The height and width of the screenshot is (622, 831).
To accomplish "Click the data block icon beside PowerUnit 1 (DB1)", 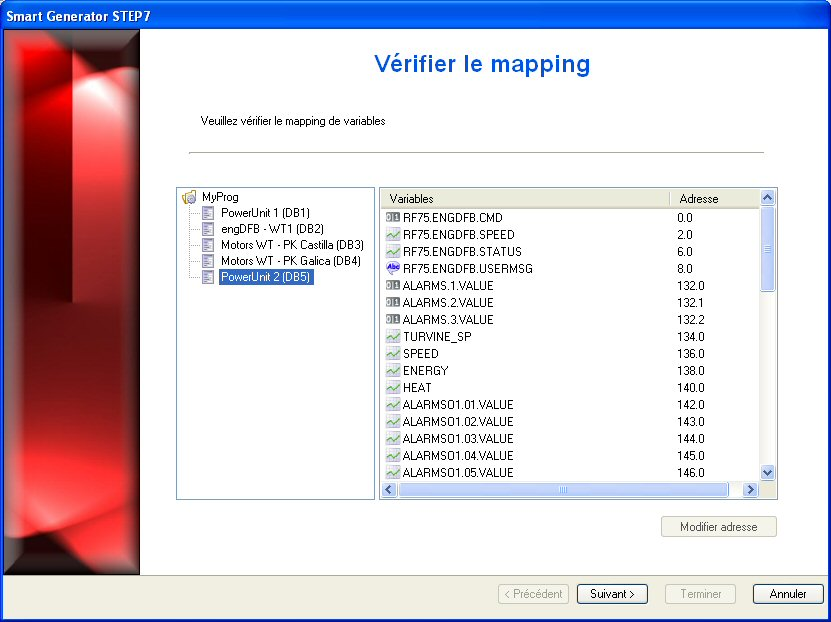I will tap(208, 213).
